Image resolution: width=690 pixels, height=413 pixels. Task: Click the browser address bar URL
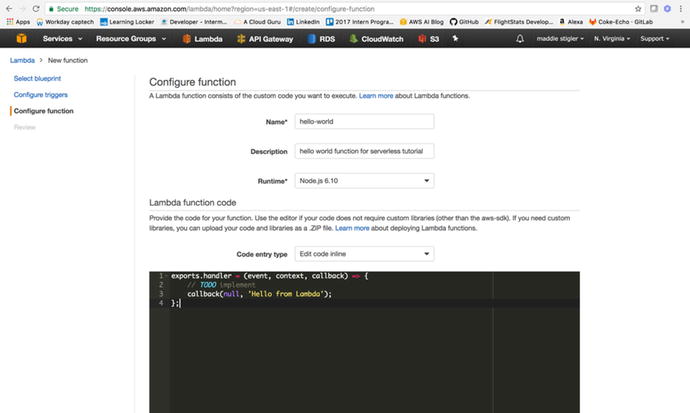(x=229, y=9)
